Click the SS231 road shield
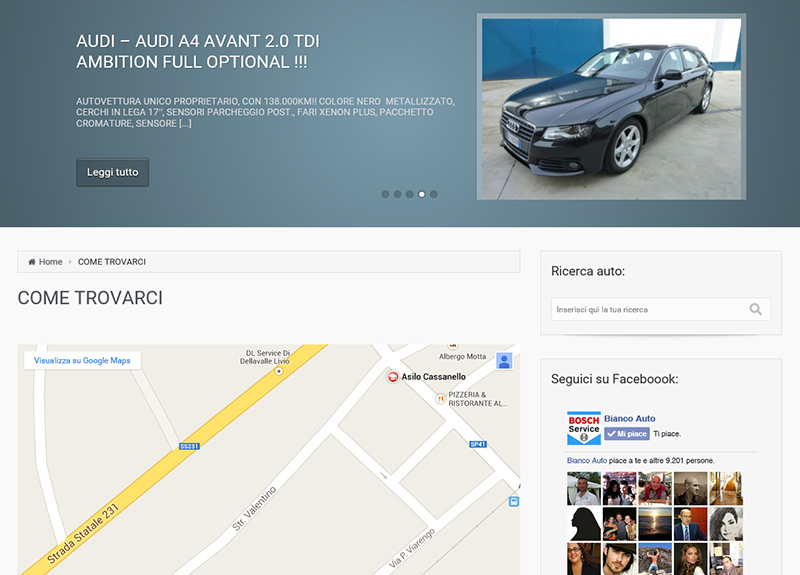 (189, 446)
